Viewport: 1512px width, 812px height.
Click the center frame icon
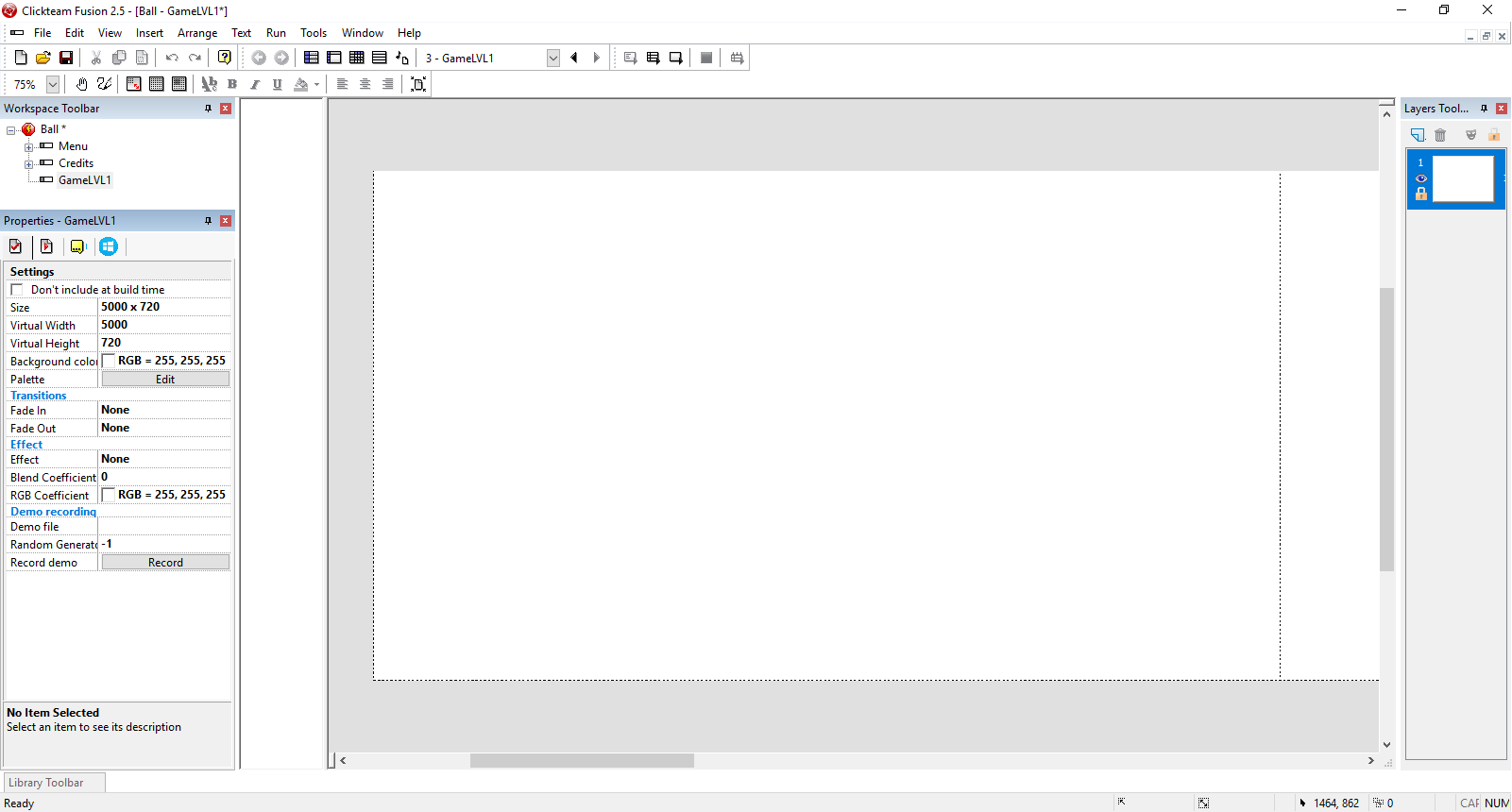(x=418, y=84)
